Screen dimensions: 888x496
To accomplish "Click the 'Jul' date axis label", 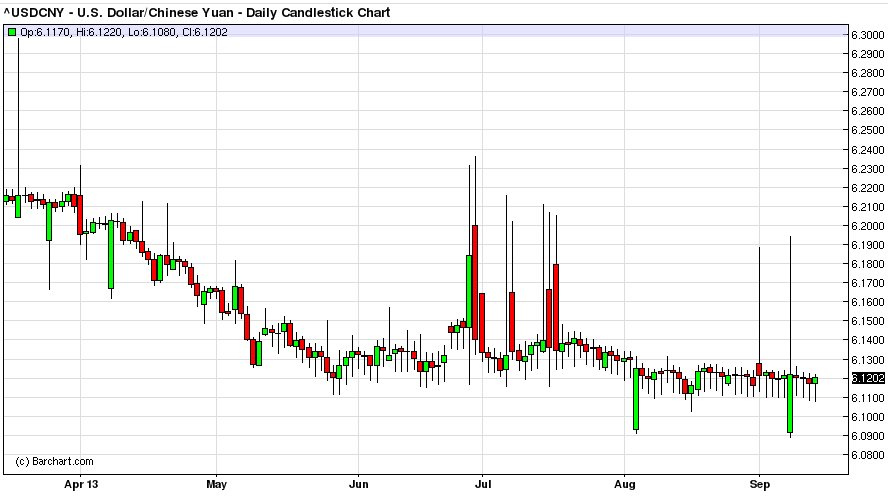I will click(483, 484).
